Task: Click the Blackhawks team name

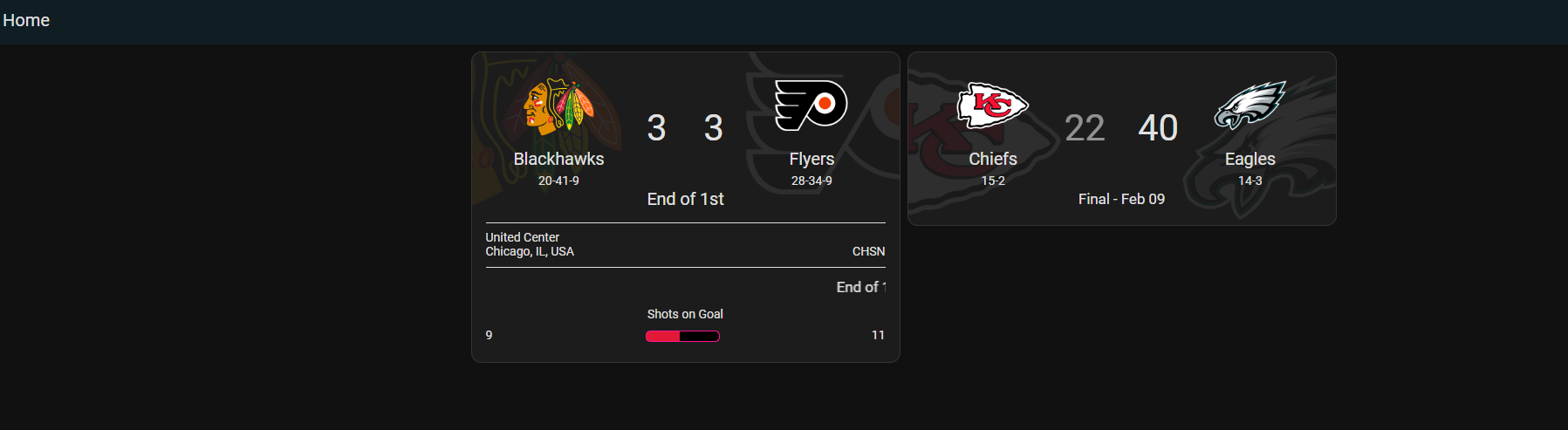Action: [x=558, y=159]
